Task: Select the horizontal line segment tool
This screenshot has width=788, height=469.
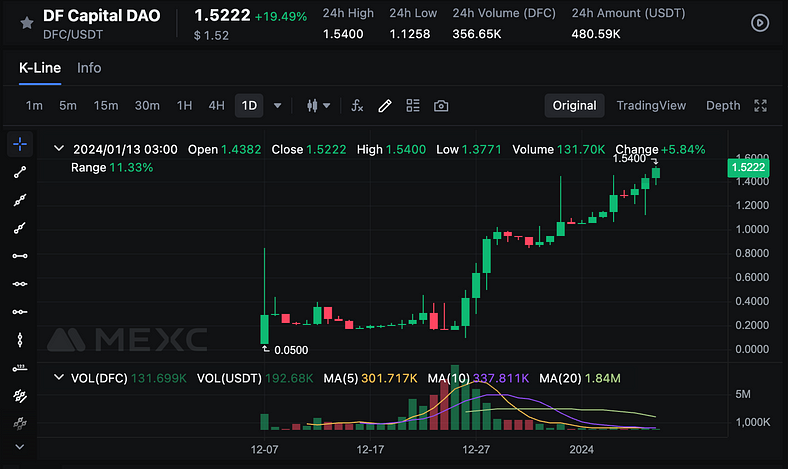Action: tap(20, 256)
